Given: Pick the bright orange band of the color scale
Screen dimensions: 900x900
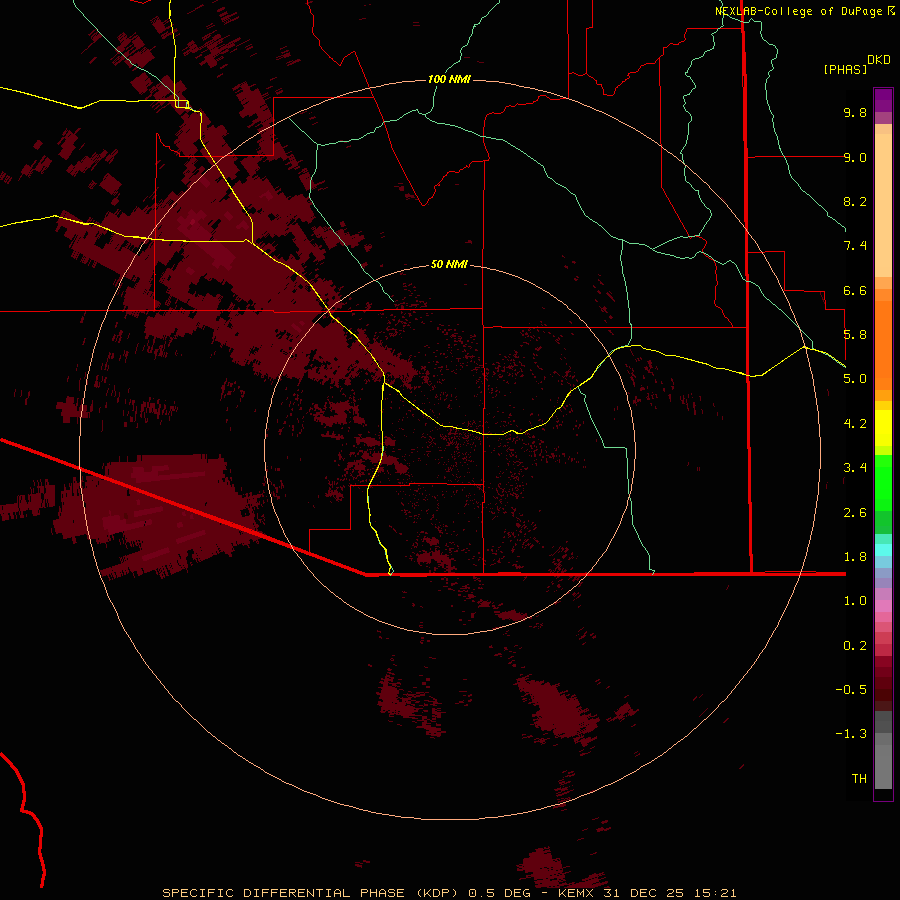Looking at the screenshot, I should [x=883, y=345].
